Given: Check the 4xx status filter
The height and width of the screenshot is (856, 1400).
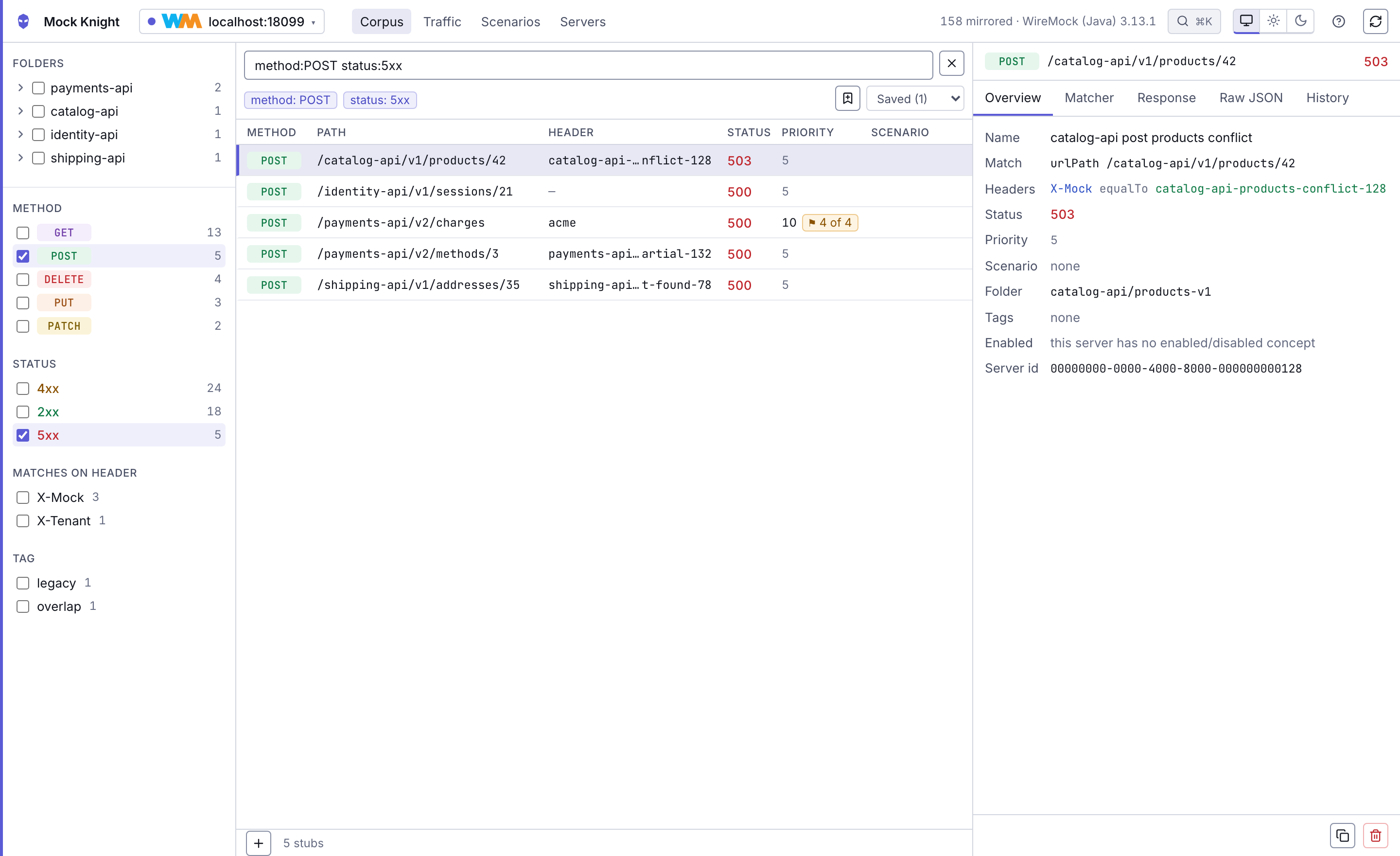Looking at the screenshot, I should 23,388.
